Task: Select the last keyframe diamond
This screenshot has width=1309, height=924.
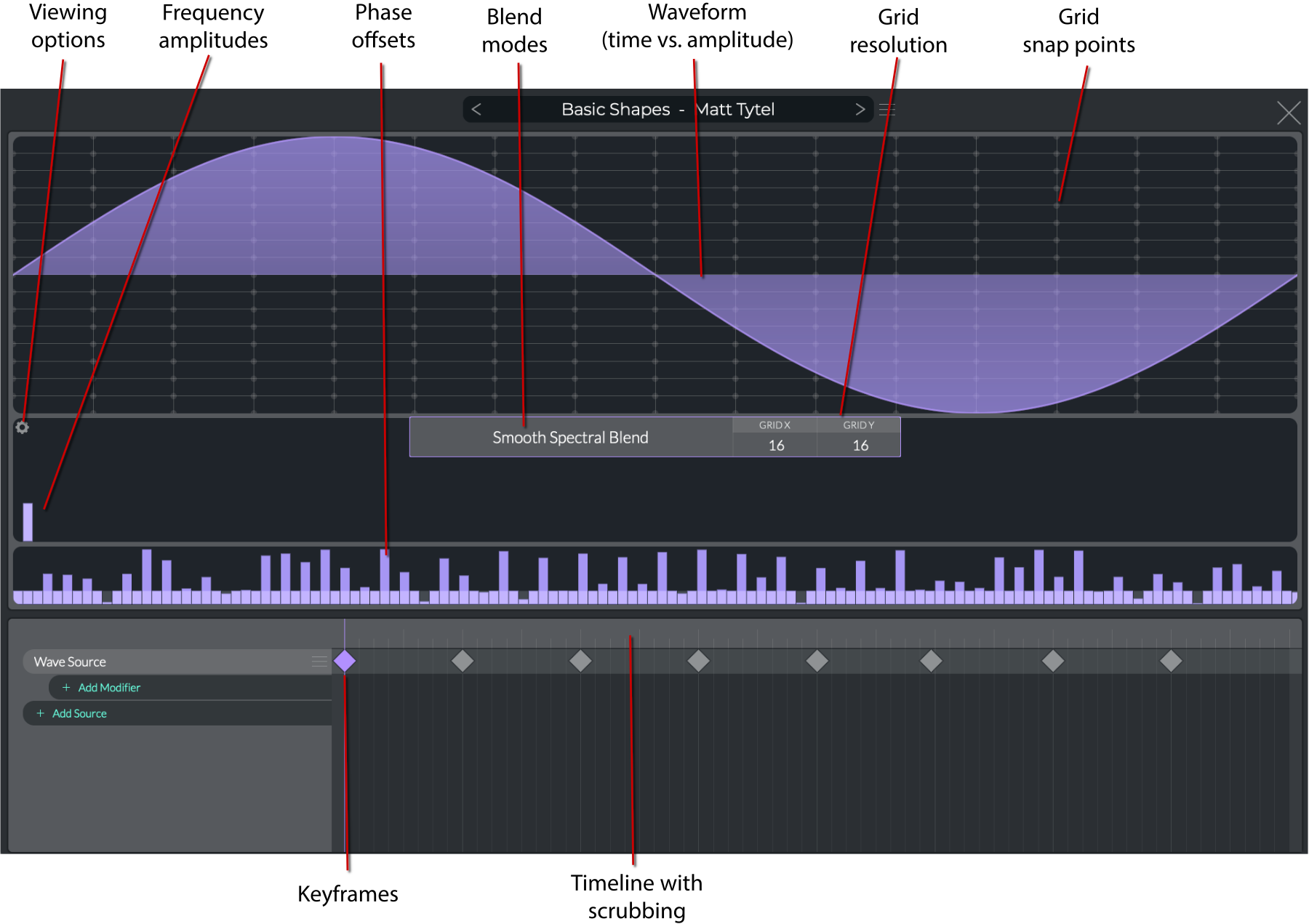Action: (1171, 661)
